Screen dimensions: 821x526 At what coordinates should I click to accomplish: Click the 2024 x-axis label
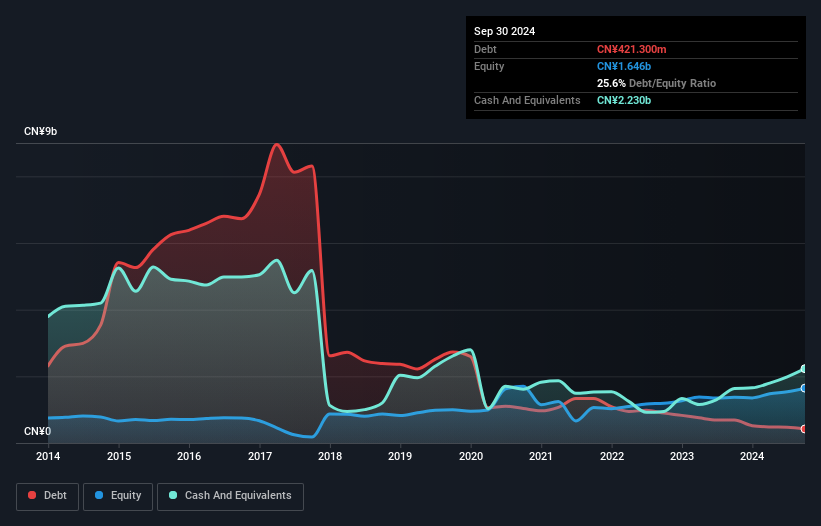752,456
